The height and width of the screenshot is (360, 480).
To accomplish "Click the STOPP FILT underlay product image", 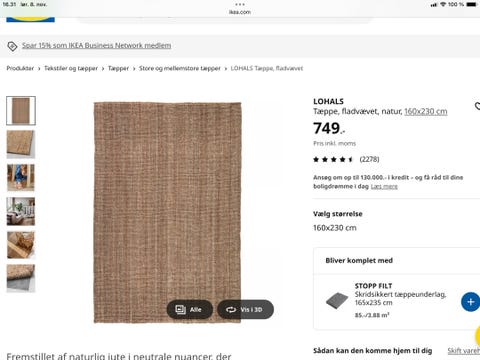I will point(337,301).
